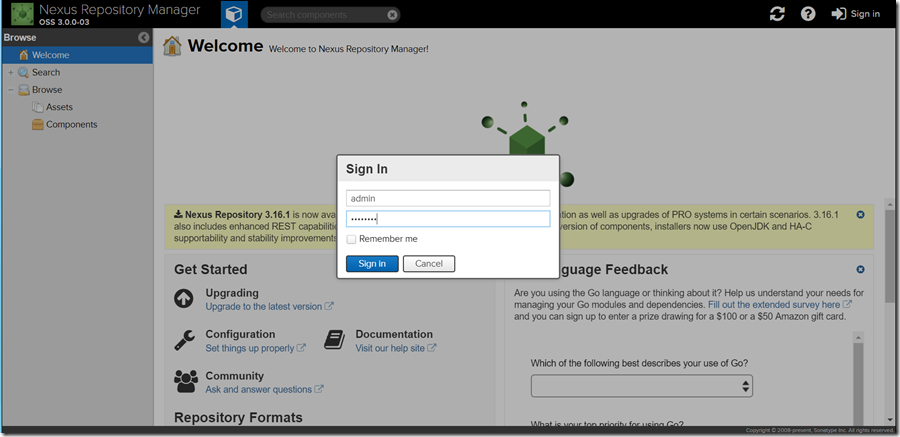
Task: Click the username field showing admin
Action: point(448,198)
